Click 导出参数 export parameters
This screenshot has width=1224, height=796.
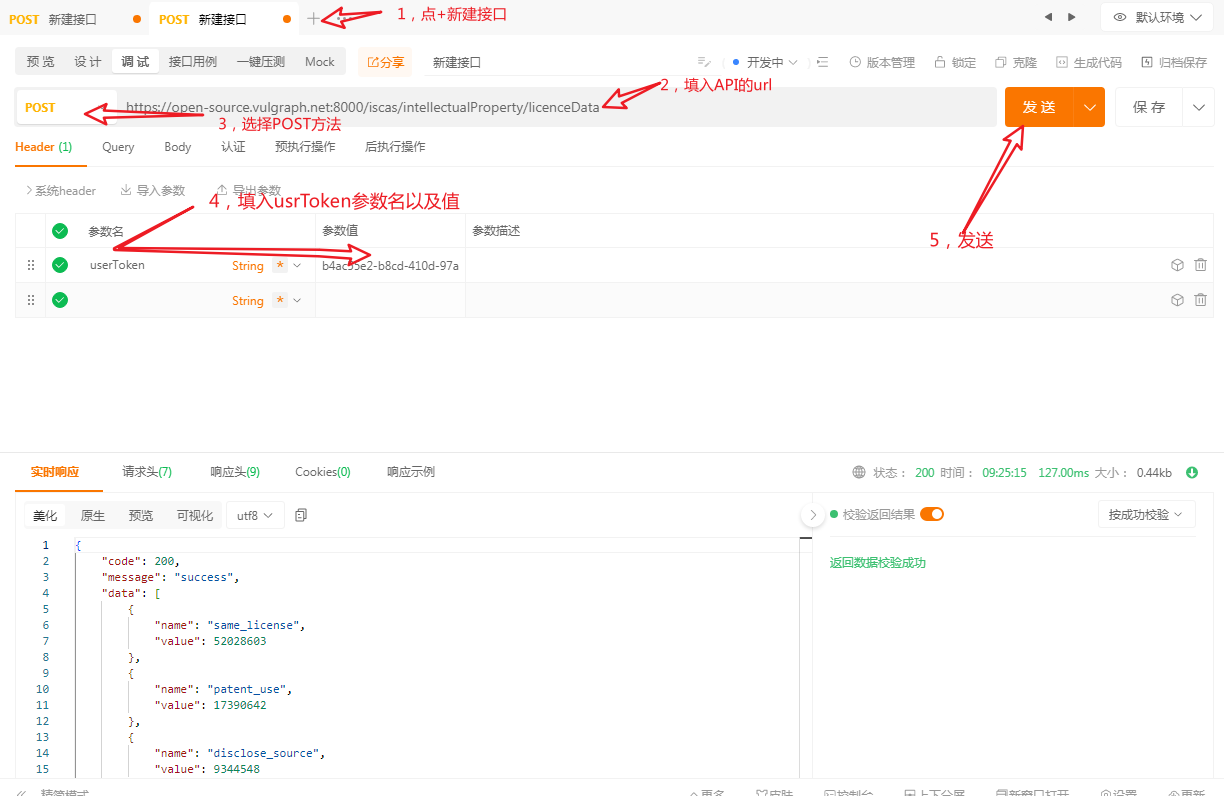(x=249, y=190)
